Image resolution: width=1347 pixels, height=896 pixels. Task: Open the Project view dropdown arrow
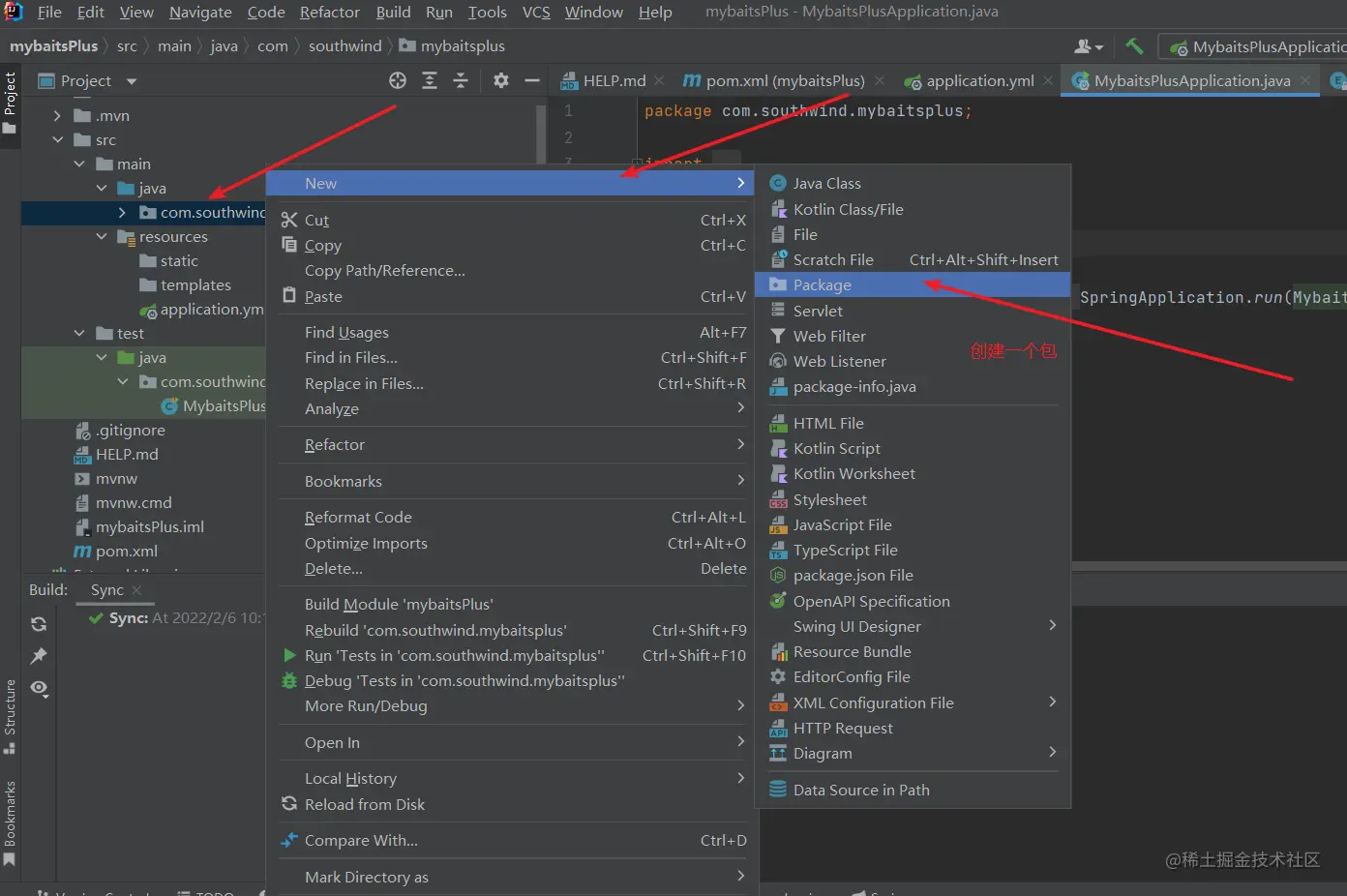tap(132, 81)
